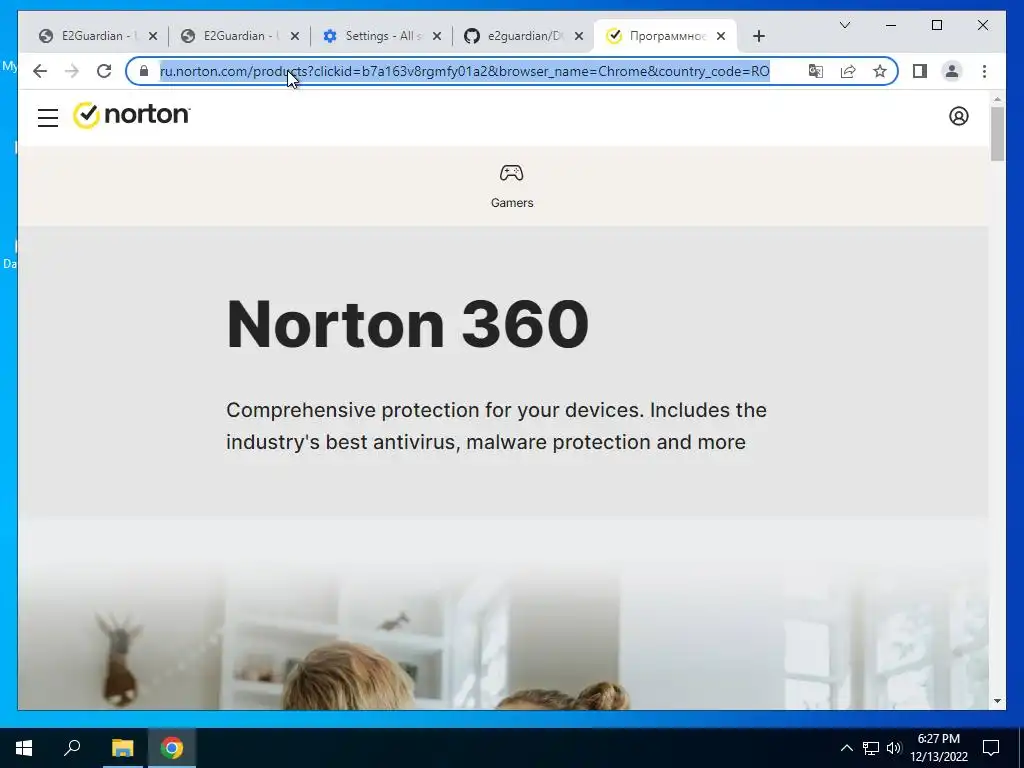Open the Windows Start menu

click(24, 748)
